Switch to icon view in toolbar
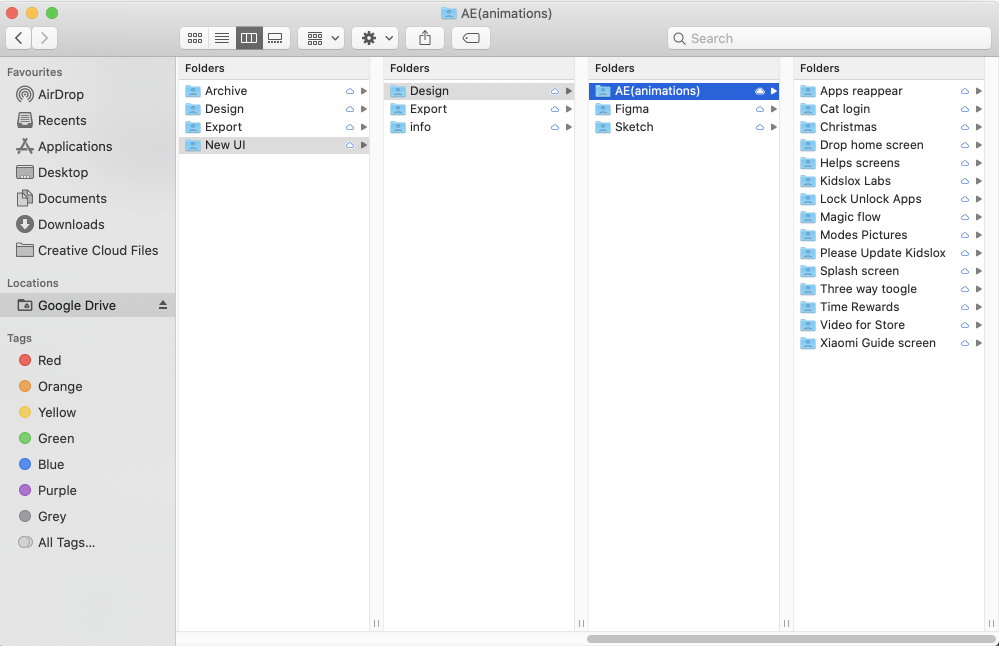999x646 pixels. (x=195, y=38)
